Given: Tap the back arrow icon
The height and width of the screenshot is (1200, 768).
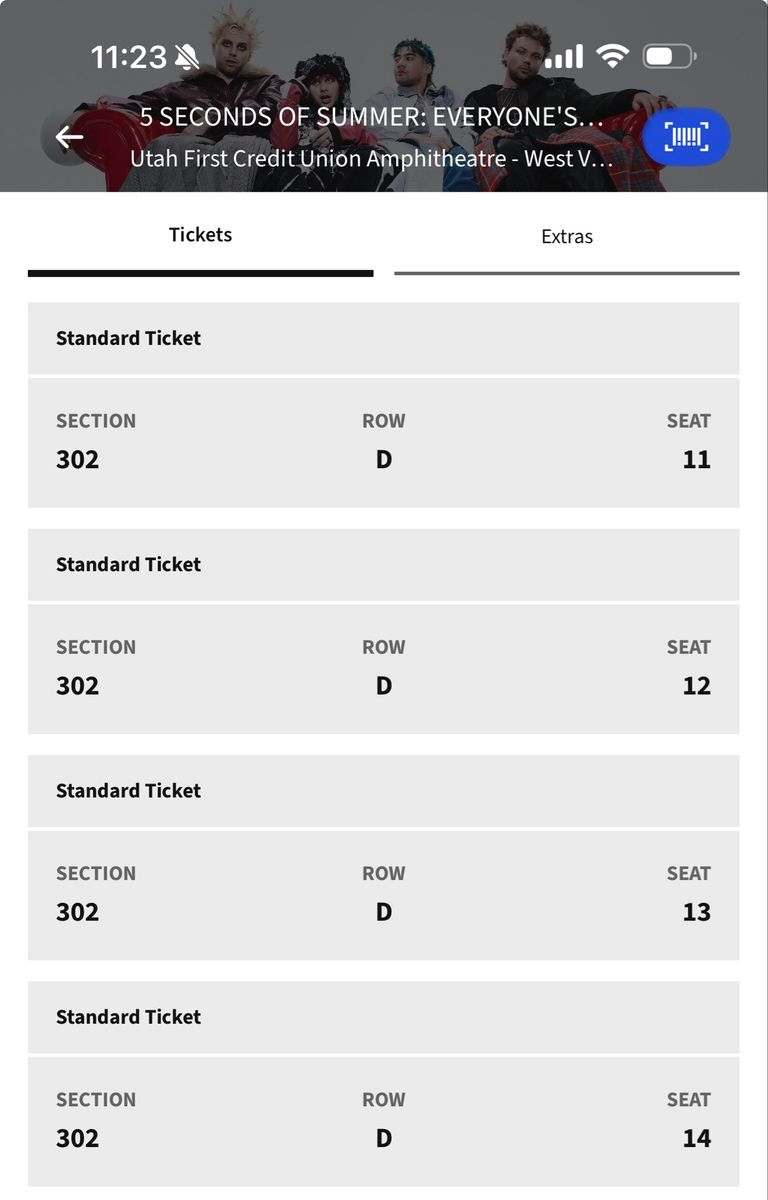Looking at the screenshot, I should click(x=69, y=137).
